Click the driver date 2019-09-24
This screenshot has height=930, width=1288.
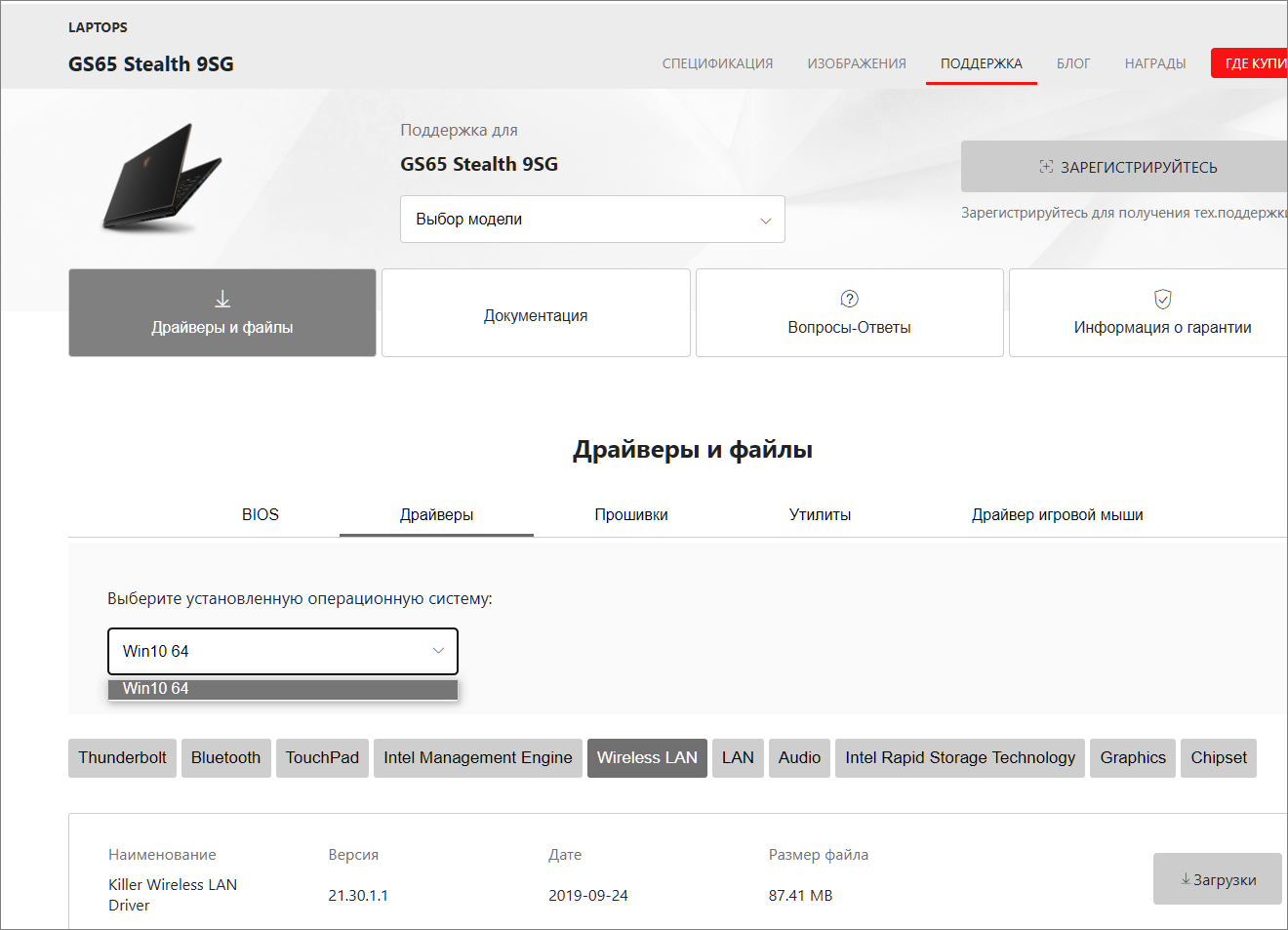point(588,896)
